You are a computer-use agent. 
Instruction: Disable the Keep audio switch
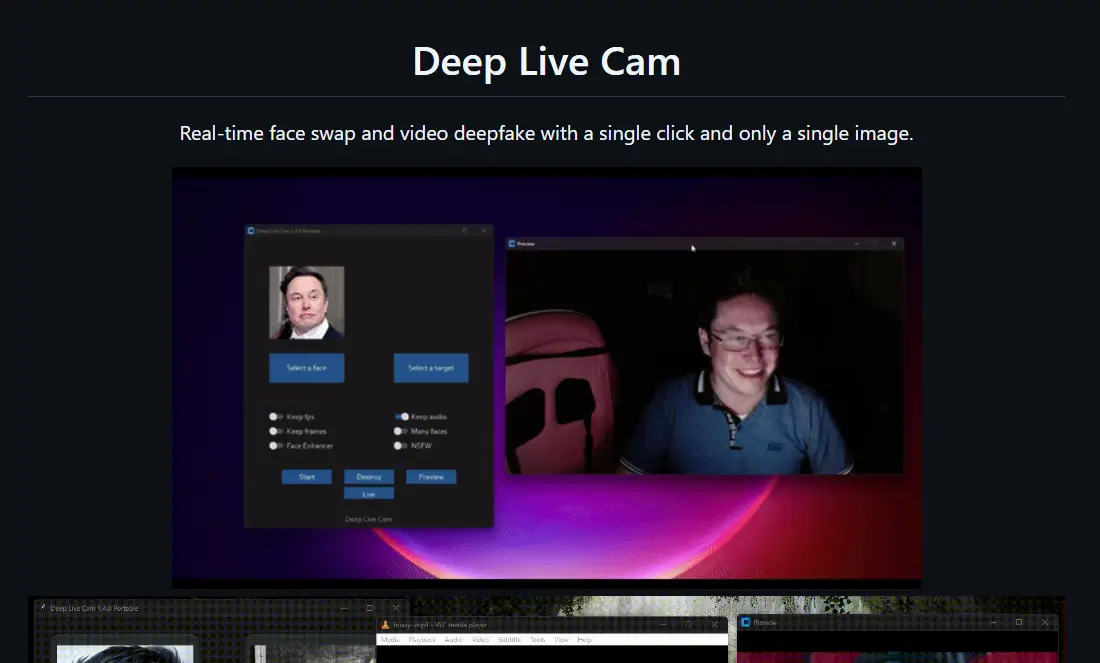(x=401, y=416)
